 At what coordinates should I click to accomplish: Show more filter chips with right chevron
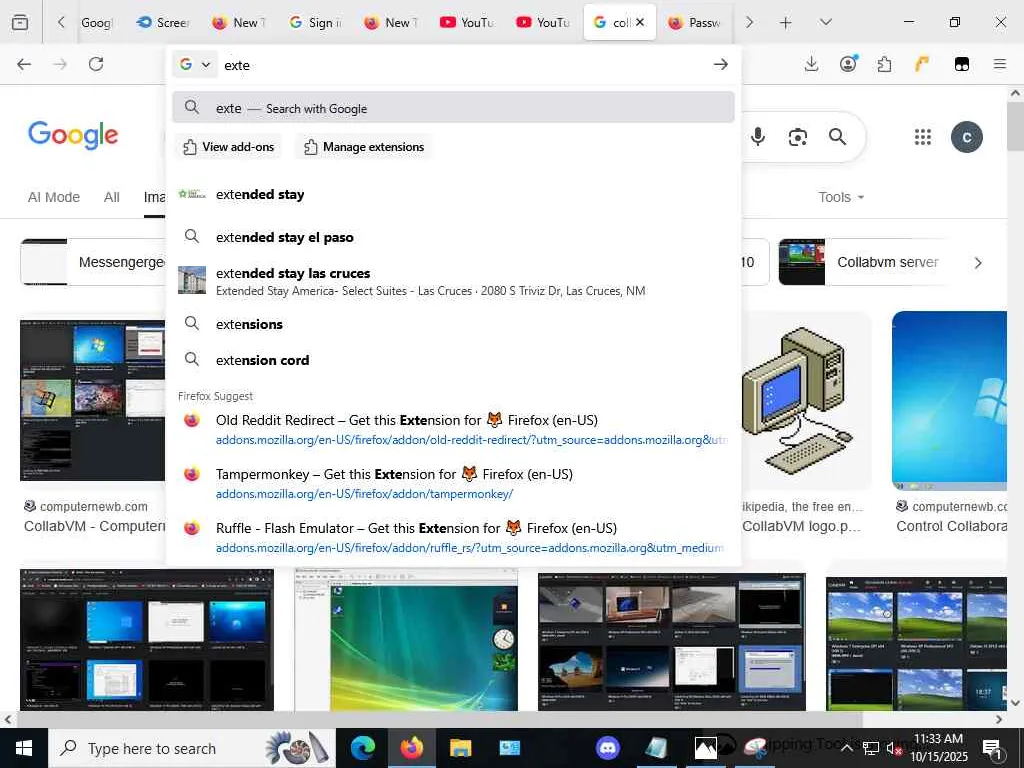coord(978,263)
